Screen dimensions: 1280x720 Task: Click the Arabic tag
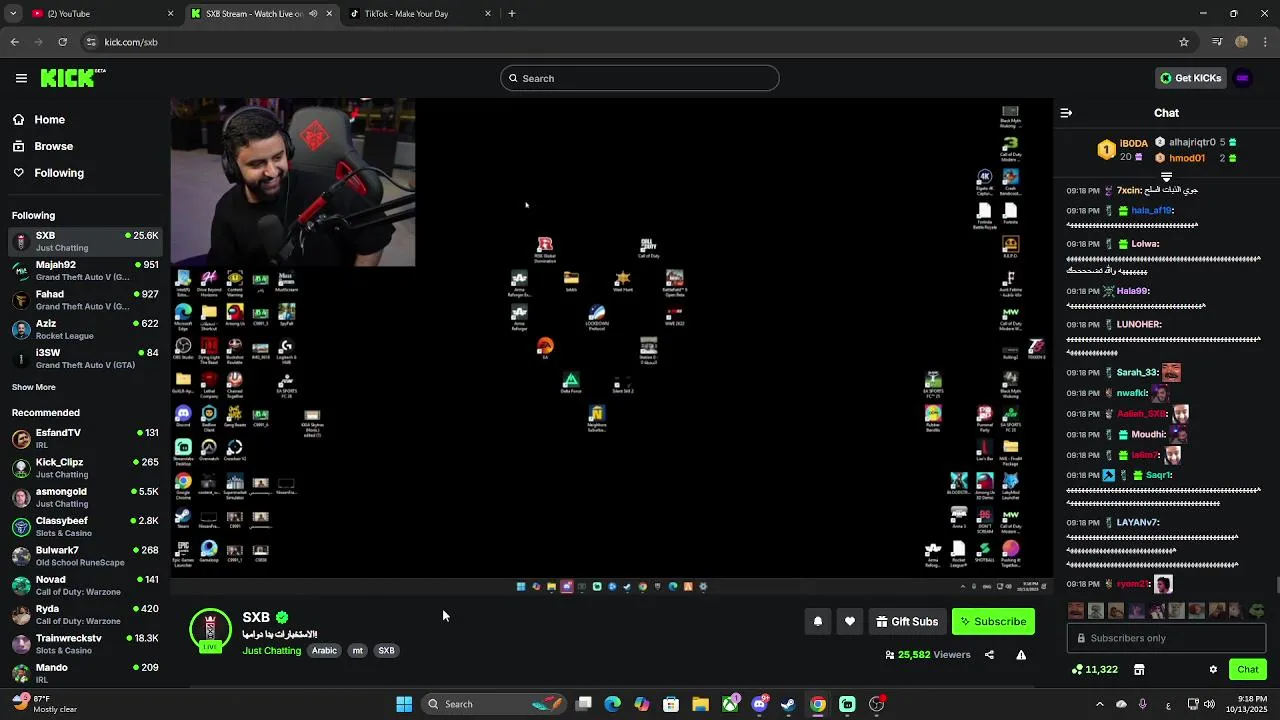click(324, 651)
